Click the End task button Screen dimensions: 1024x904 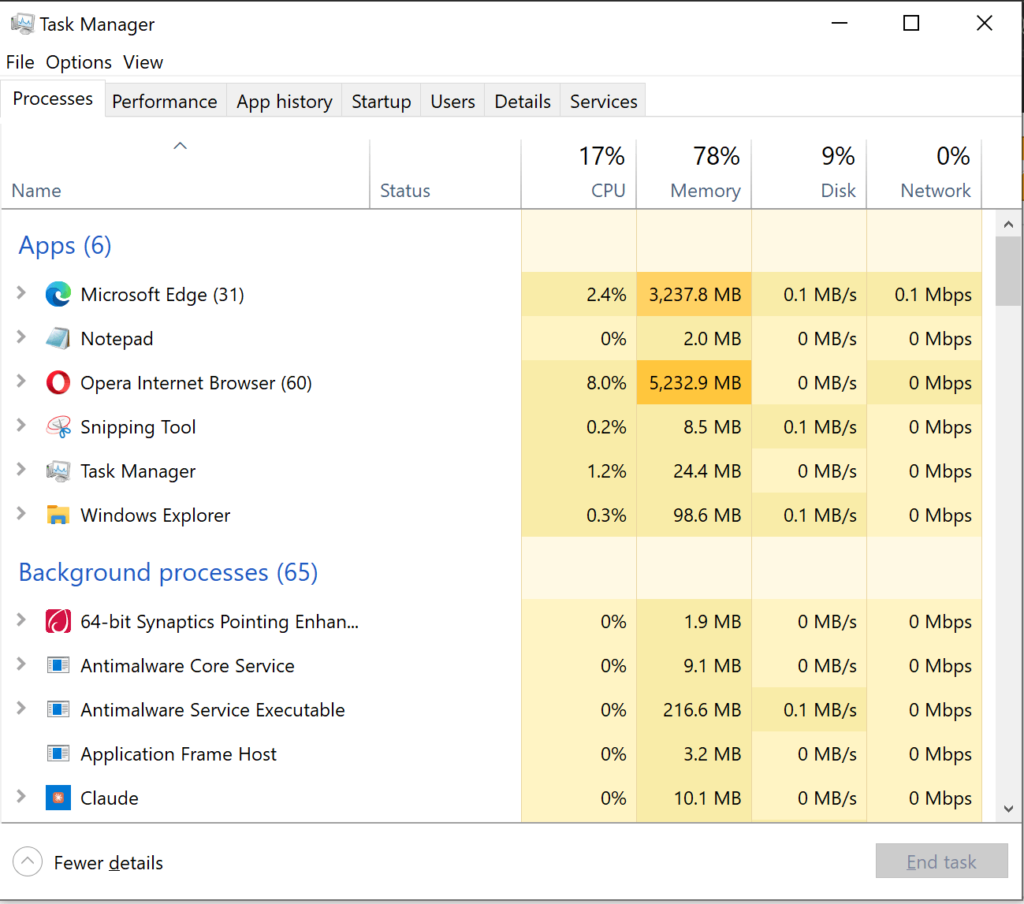click(941, 862)
